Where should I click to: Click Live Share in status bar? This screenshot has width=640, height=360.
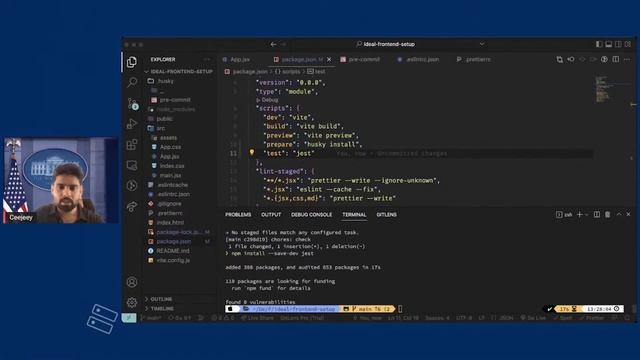257,318
